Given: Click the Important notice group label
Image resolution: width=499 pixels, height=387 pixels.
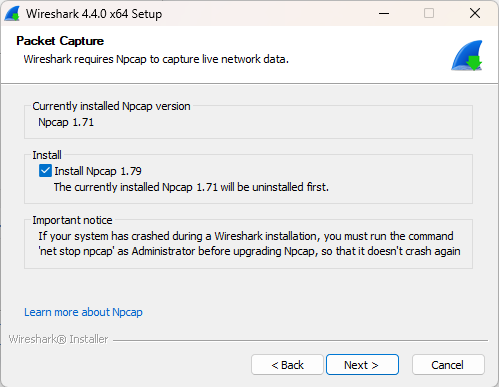Looking at the screenshot, I should [72, 220].
